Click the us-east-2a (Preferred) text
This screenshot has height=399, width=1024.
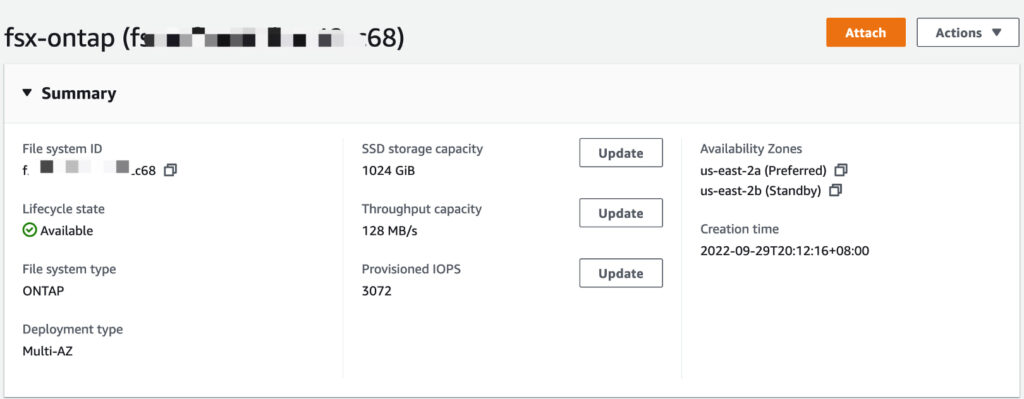tap(763, 170)
